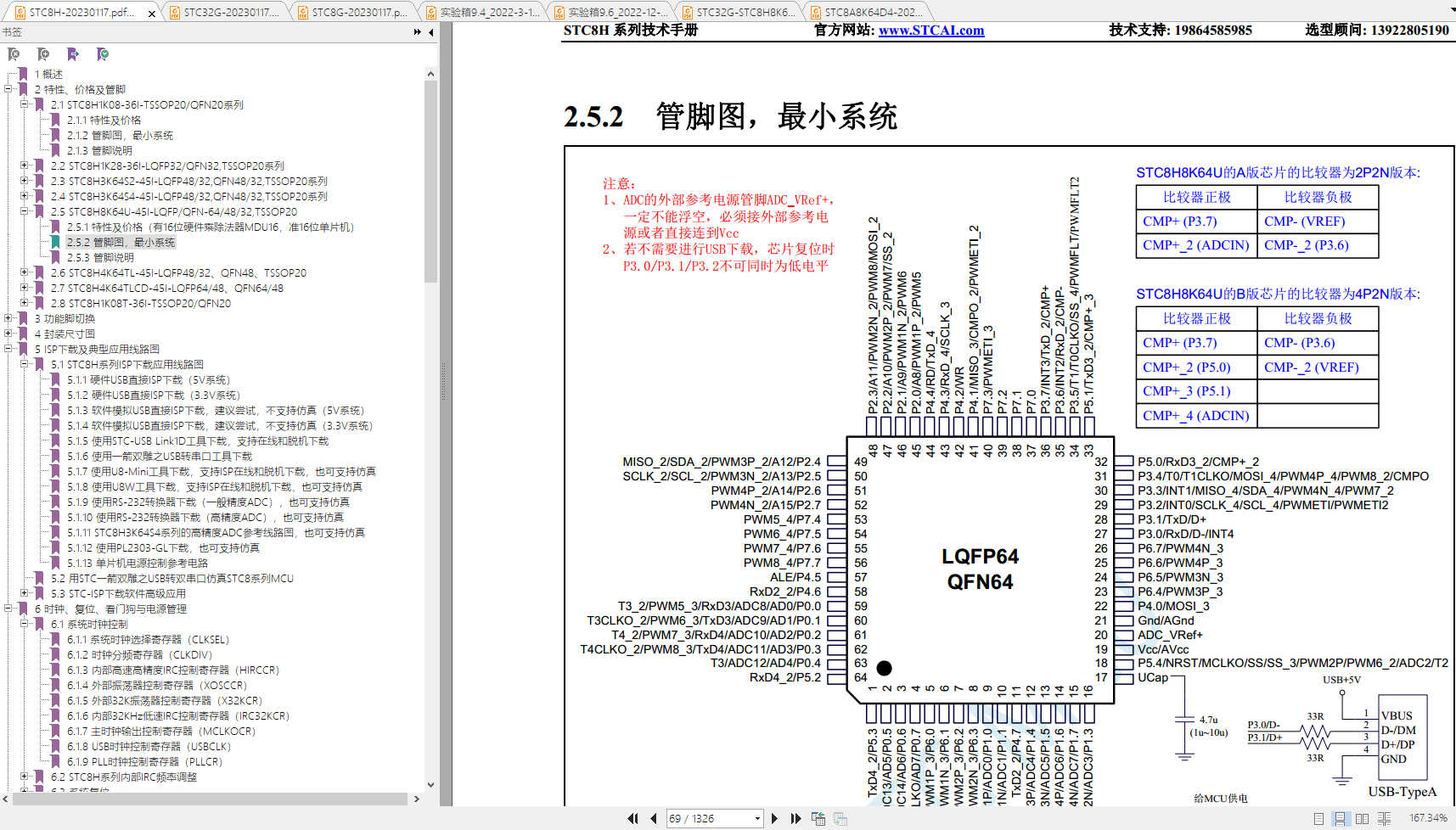Go to the first page

(x=632, y=818)
